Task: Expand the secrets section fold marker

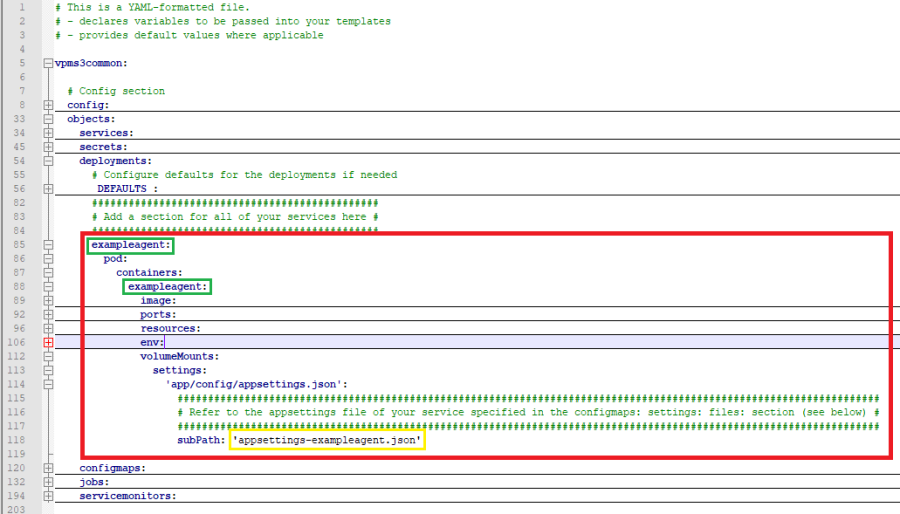Action: tap(47, 147)
